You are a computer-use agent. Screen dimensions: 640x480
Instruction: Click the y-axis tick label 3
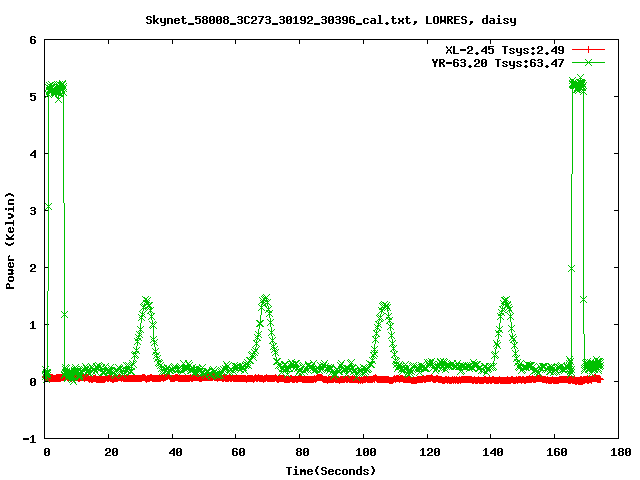point(33,211)
